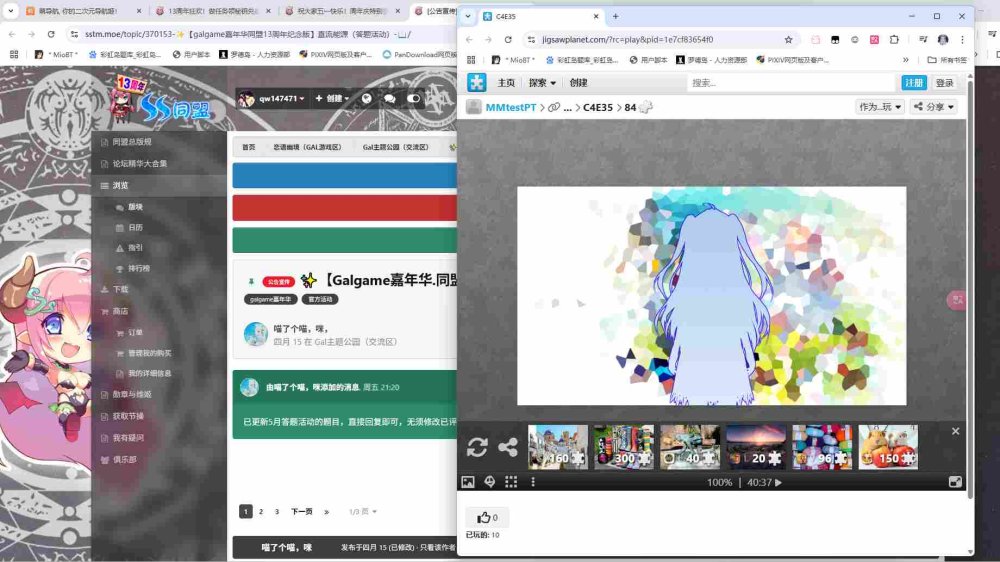Click the restart puzzle icon in Jigsaw Planet

pyautogui.click(x=476, y=447)
